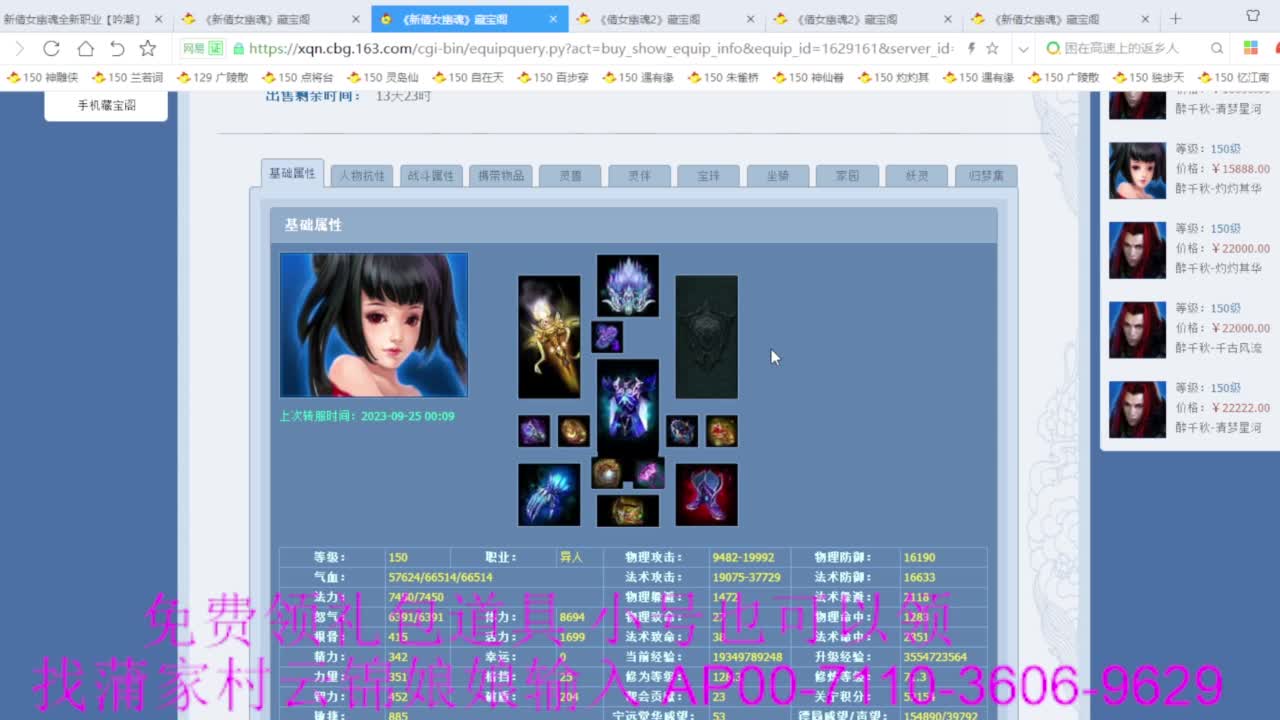Click the address bar URL field
The image size is (1280, 720).
pos(600,48)
